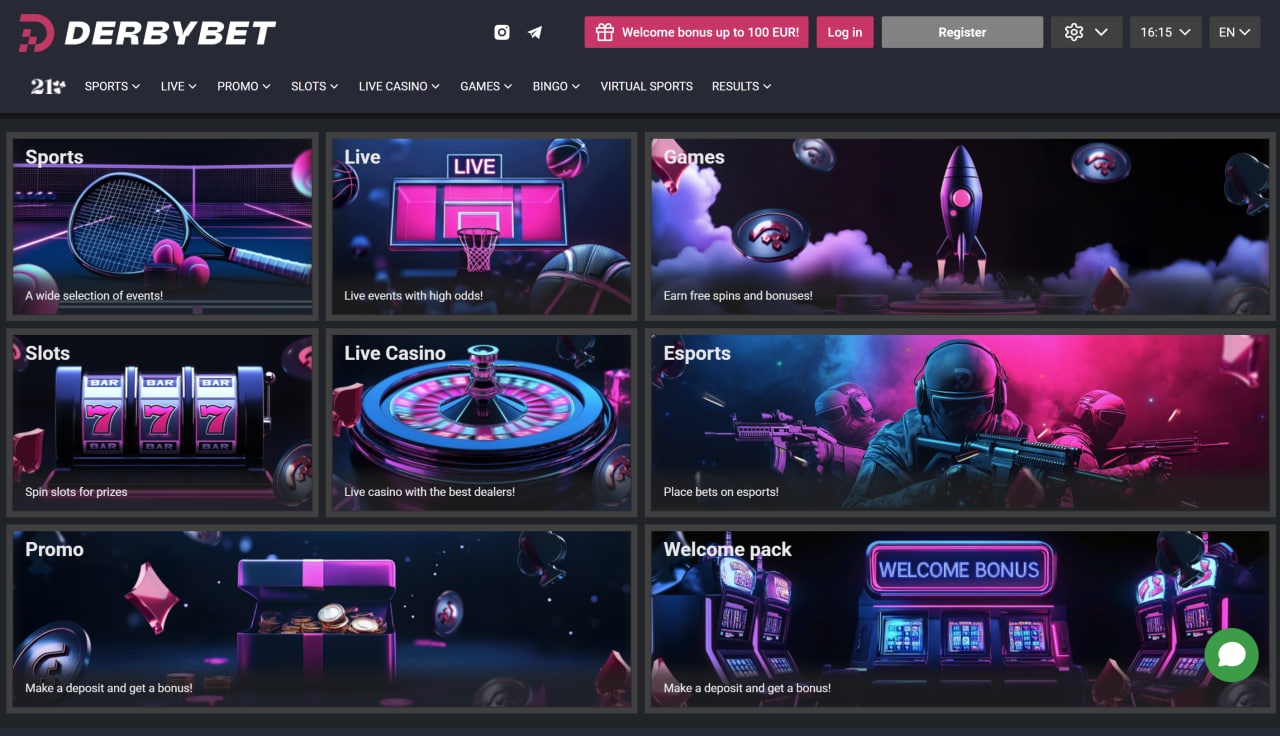
Task: Click the gift icon in welcome bonus banner
Action: (604, 32)
